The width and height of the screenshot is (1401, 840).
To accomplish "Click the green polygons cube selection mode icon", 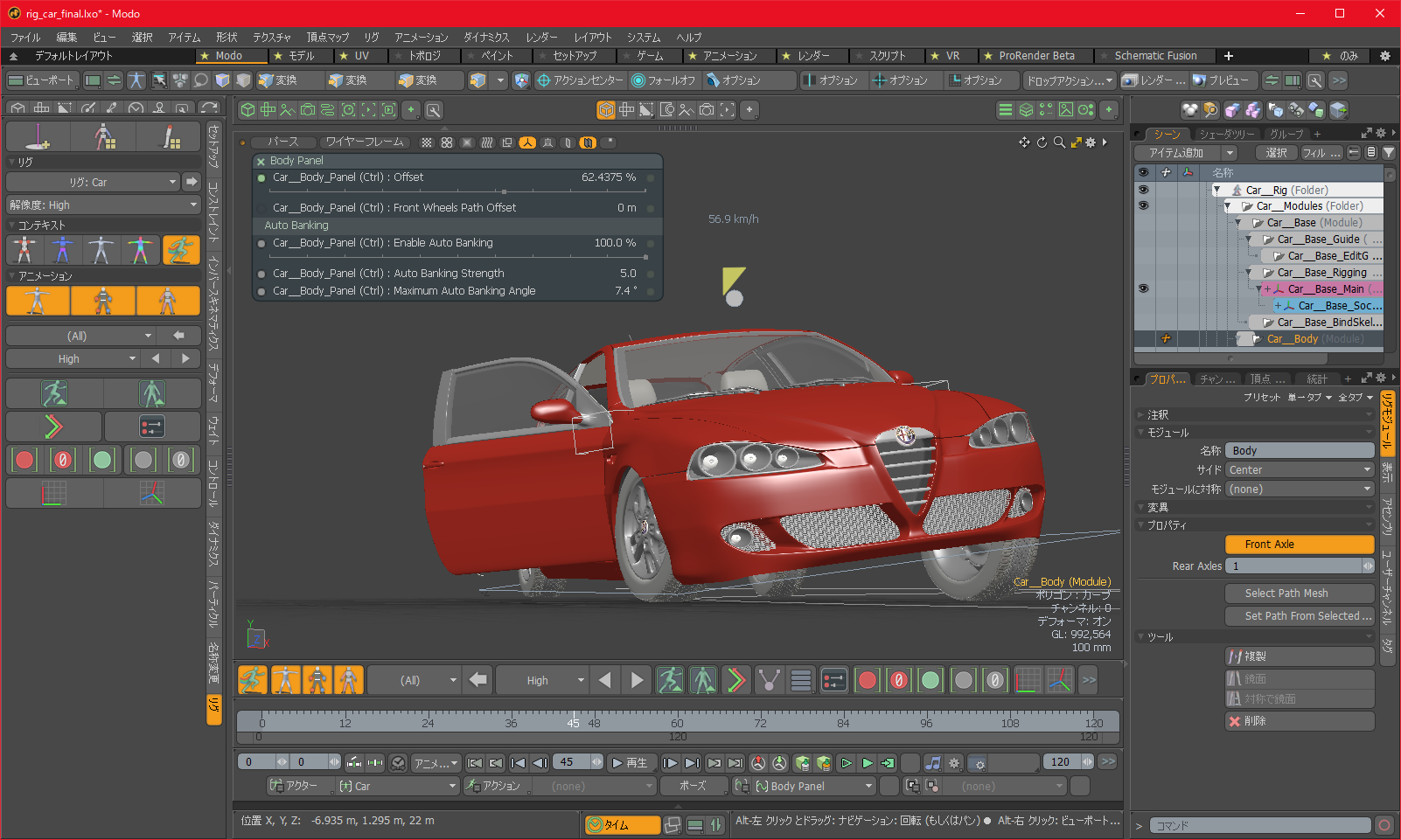I will pyautogui.click(x=247, y=110).
